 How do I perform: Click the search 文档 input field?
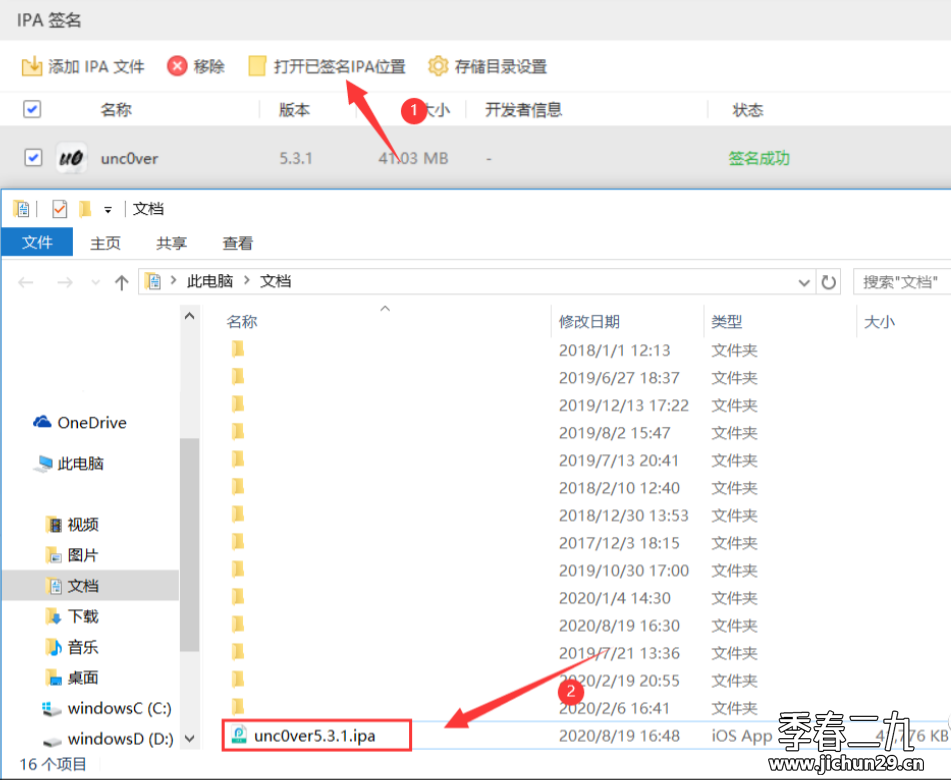click(x=901, y=282)
